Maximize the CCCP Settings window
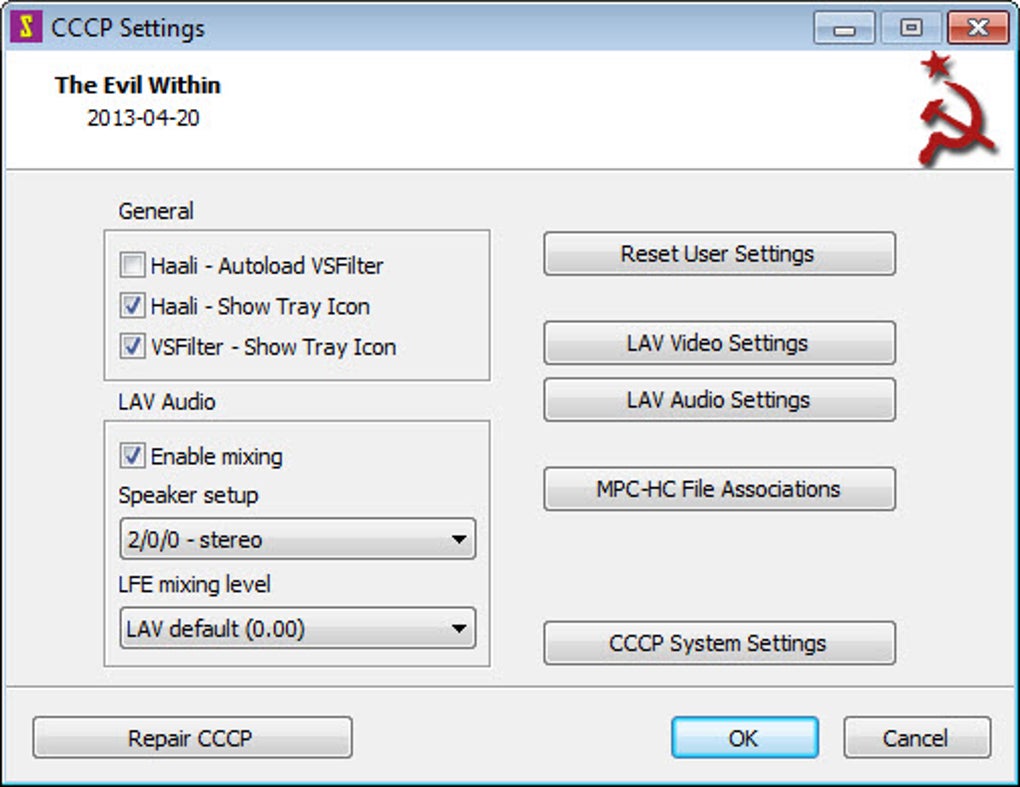Screen dimensions: 1020x787 pyautogui.click(x=911, y=28)
